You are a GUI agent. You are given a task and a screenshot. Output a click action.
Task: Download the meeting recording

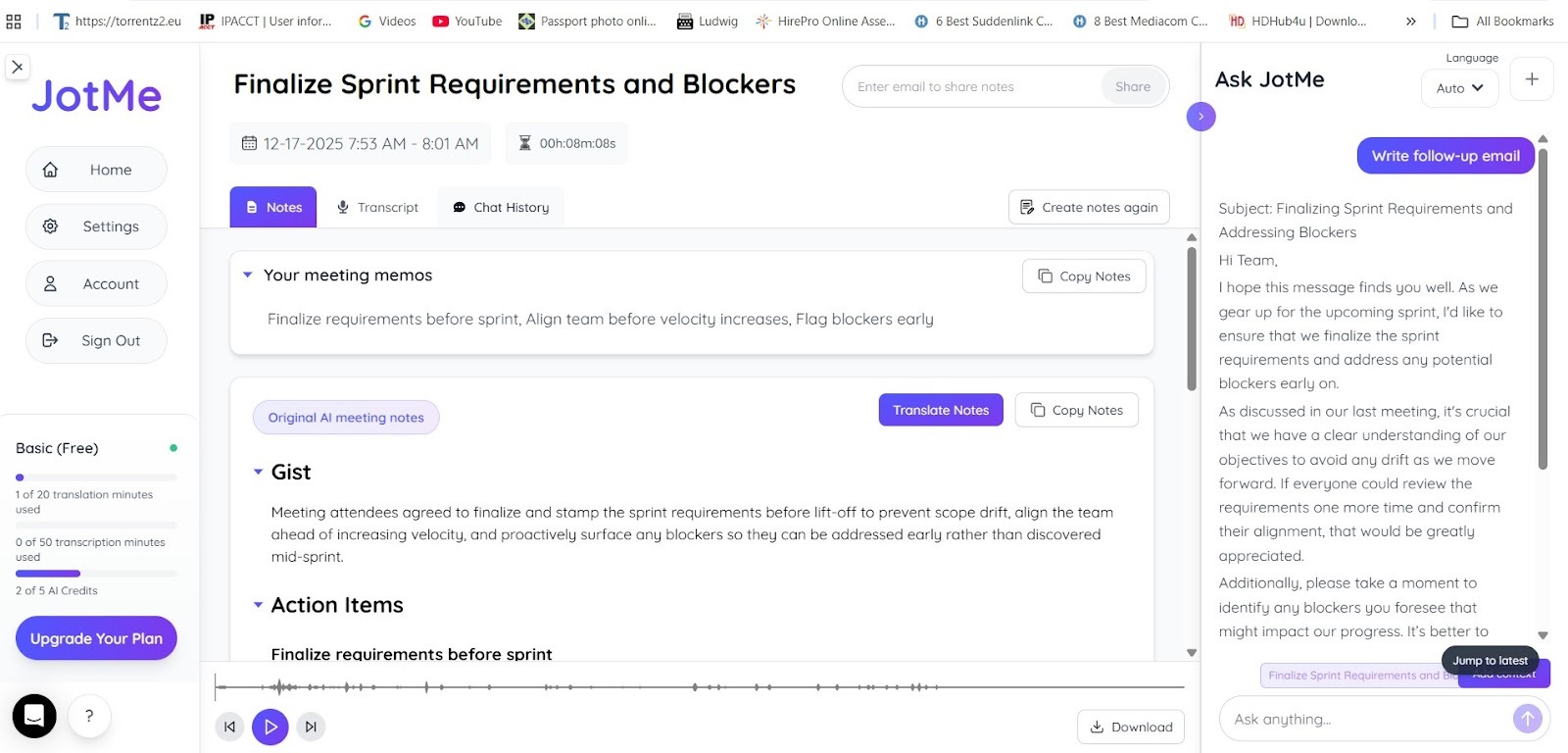[x=1131, y=727]
